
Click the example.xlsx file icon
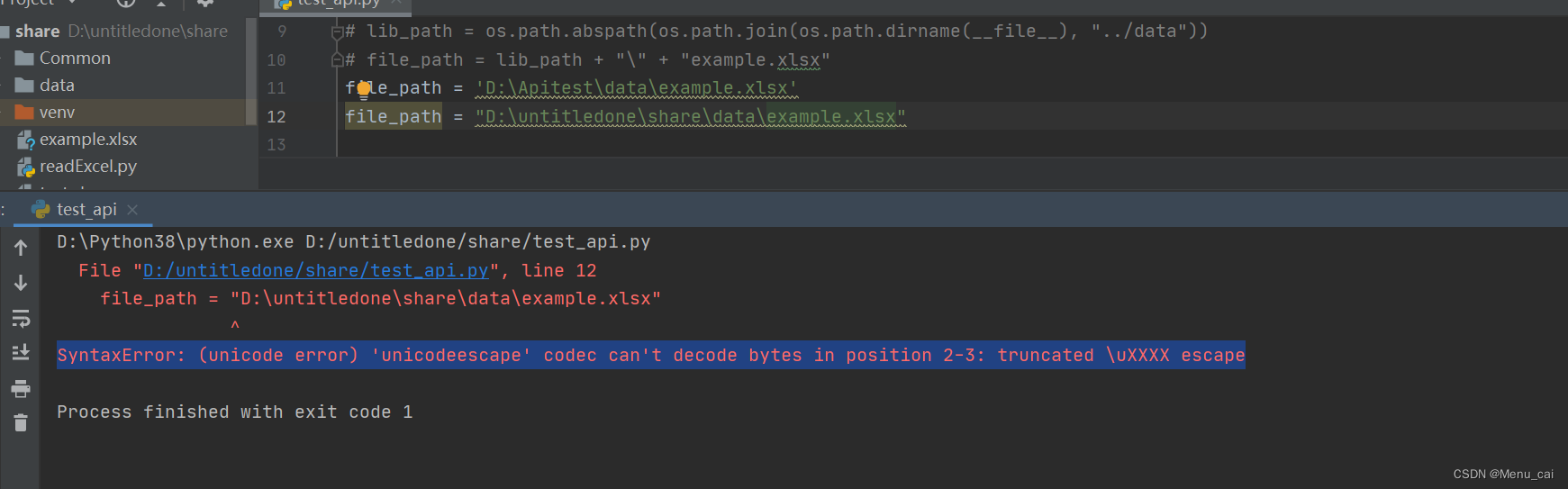pos(26,140)
